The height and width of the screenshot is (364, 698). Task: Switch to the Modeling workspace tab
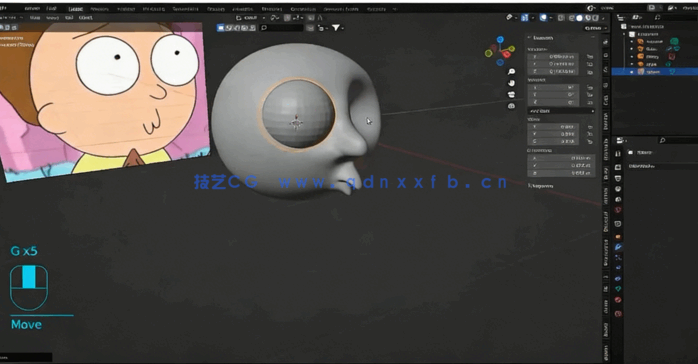pyautogui.click(x=99, y=9)
